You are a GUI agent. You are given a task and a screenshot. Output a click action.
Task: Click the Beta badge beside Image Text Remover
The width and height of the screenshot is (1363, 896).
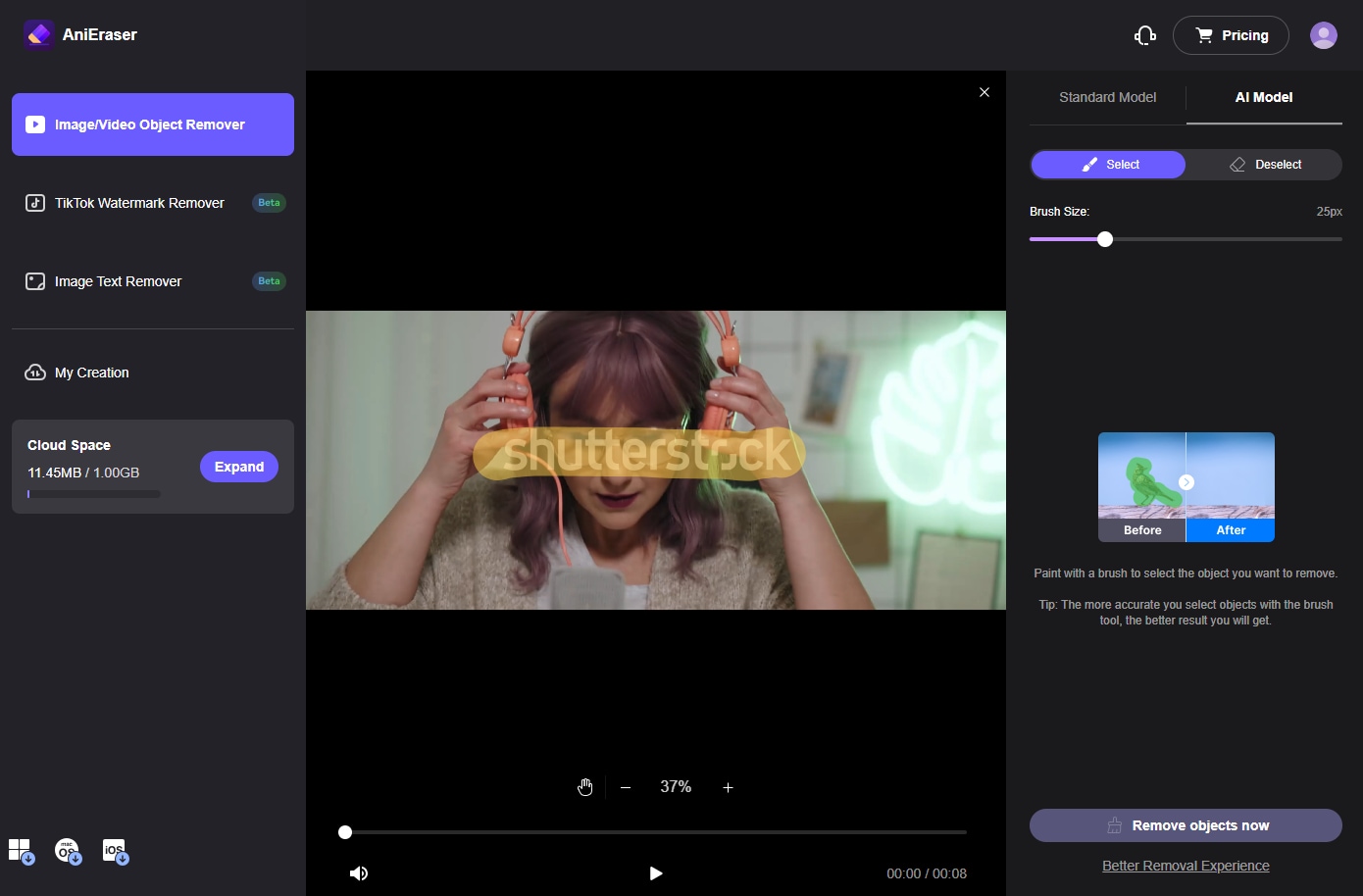269,281
